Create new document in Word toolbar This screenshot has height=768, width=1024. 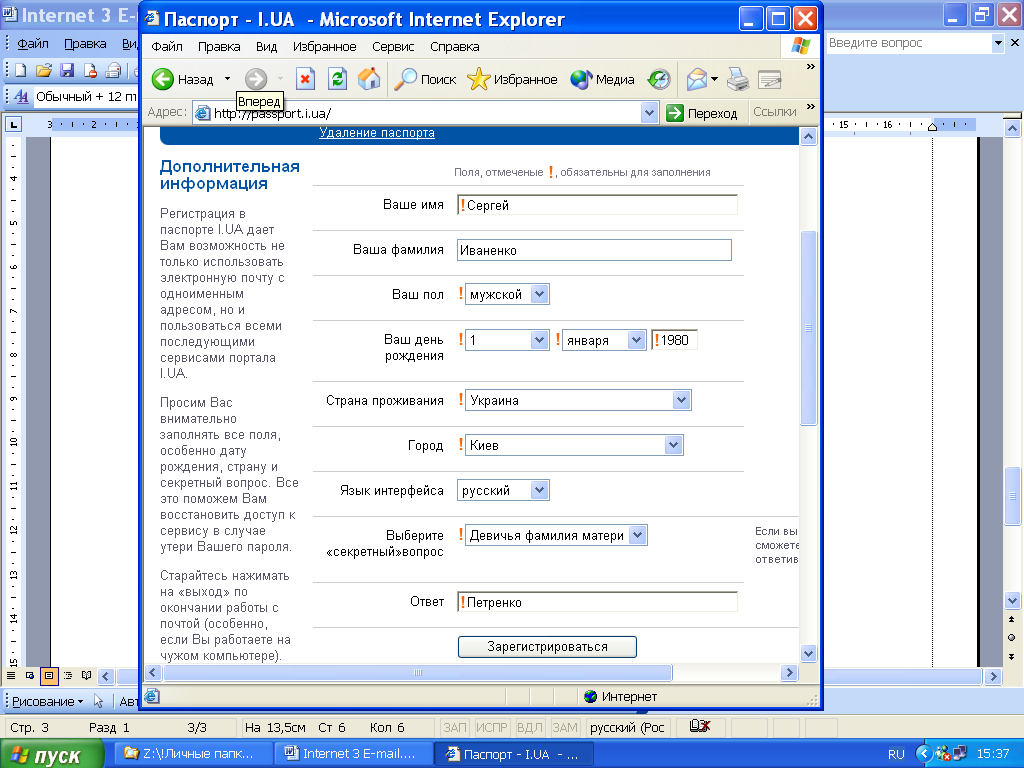point(21,70)
